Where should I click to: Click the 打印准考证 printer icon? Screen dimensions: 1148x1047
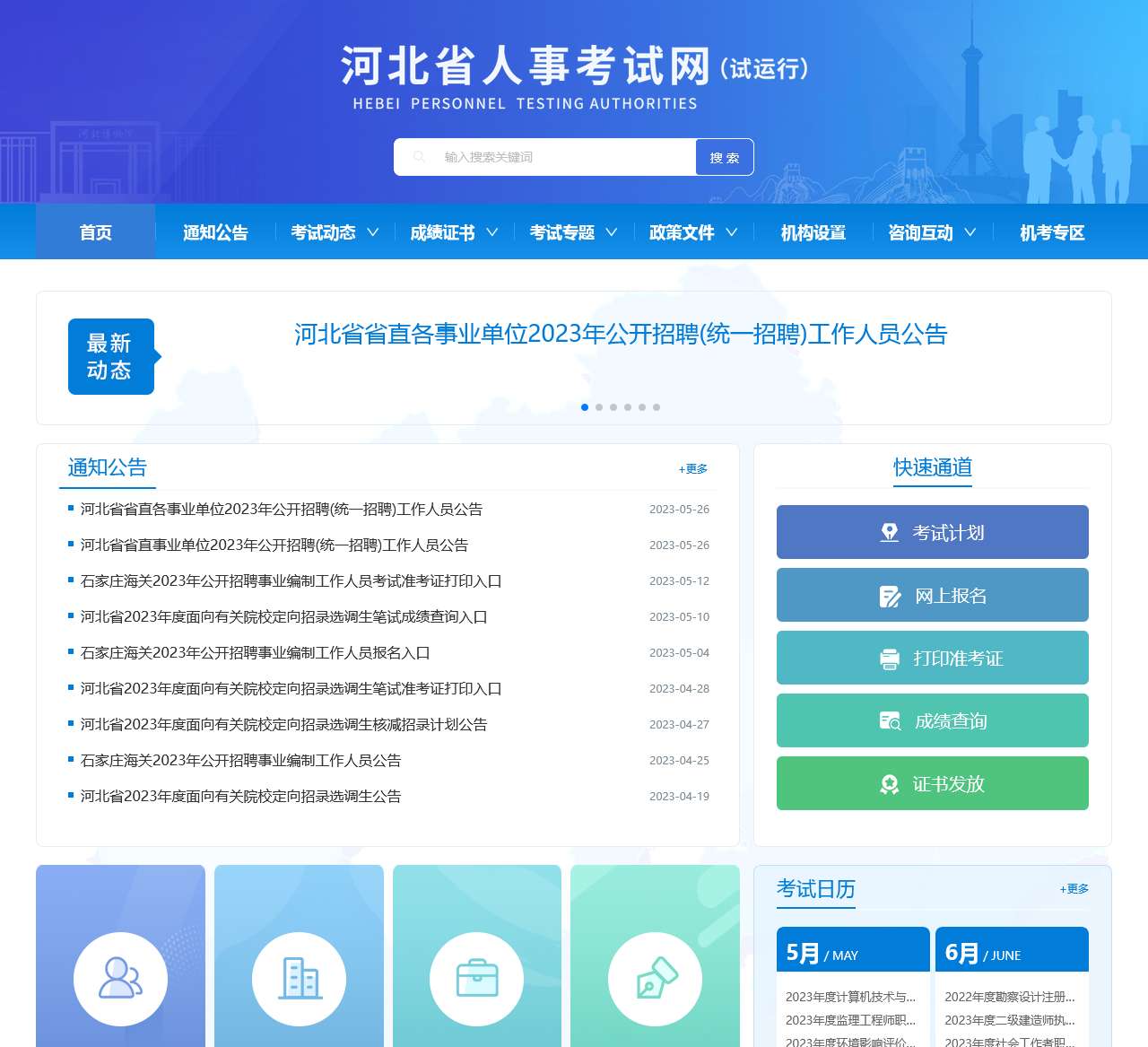(x=889, y=658)
